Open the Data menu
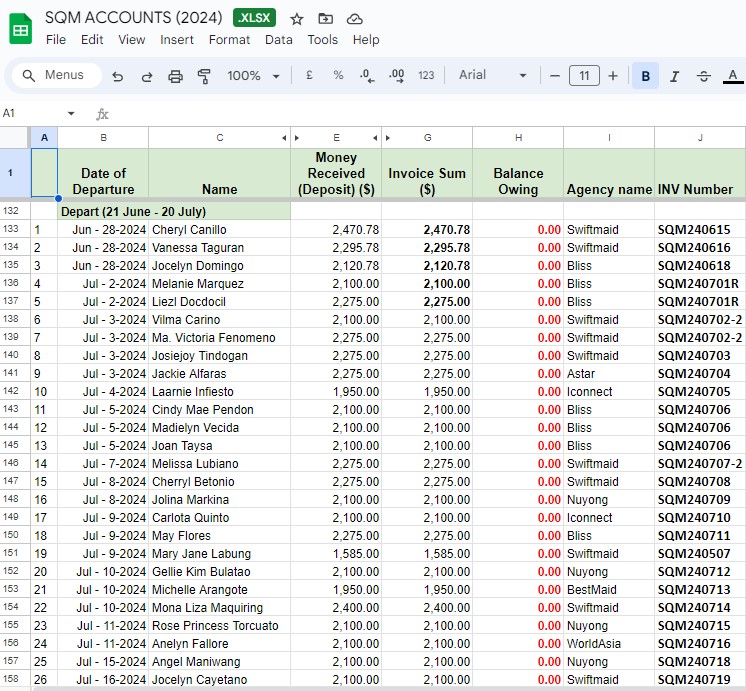Screen dimensions: 746x691 pos(279,40)
